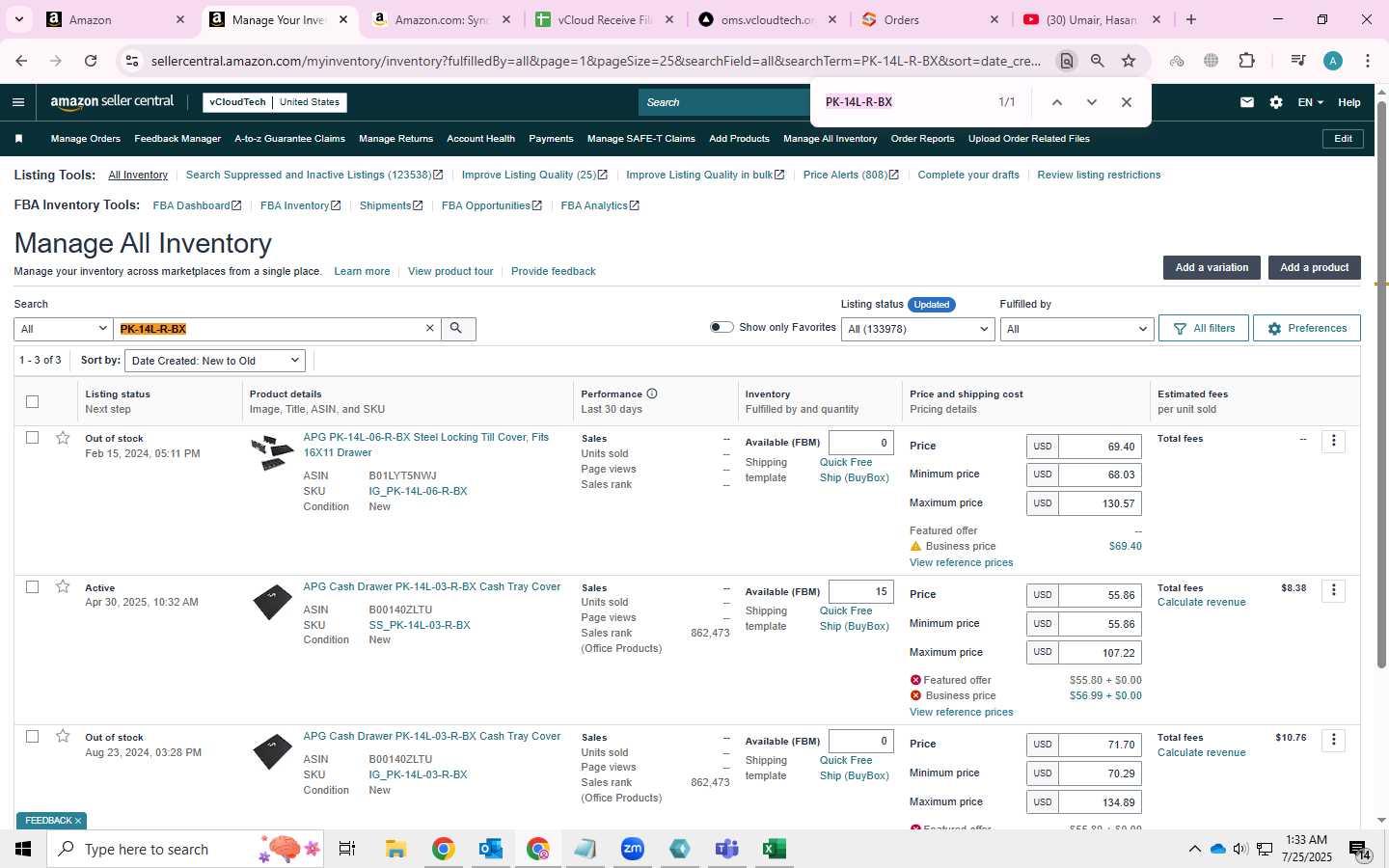Click Price field showing 69.40
Screen dimensions: 1389x868
click(x=1100, y=447)
